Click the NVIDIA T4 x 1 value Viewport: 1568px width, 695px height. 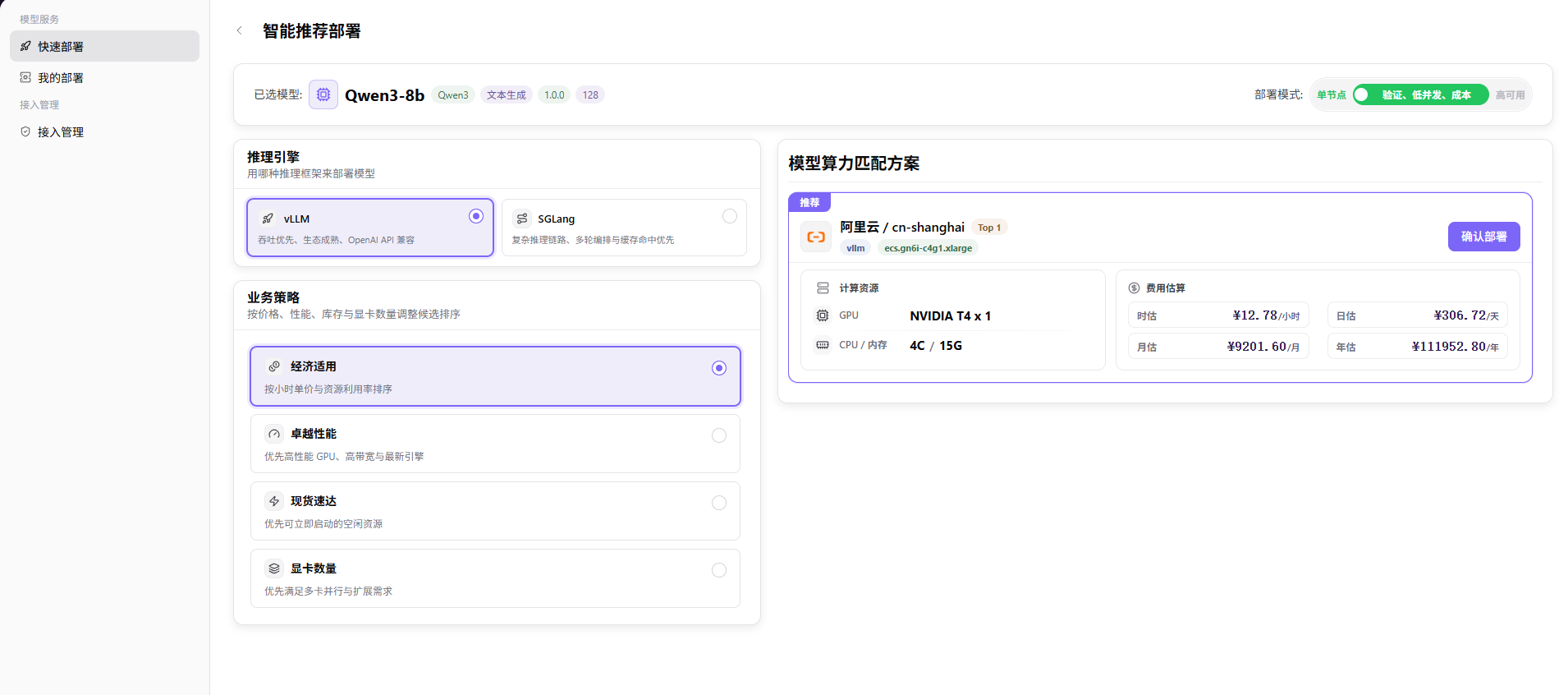[x=951, y=316]
